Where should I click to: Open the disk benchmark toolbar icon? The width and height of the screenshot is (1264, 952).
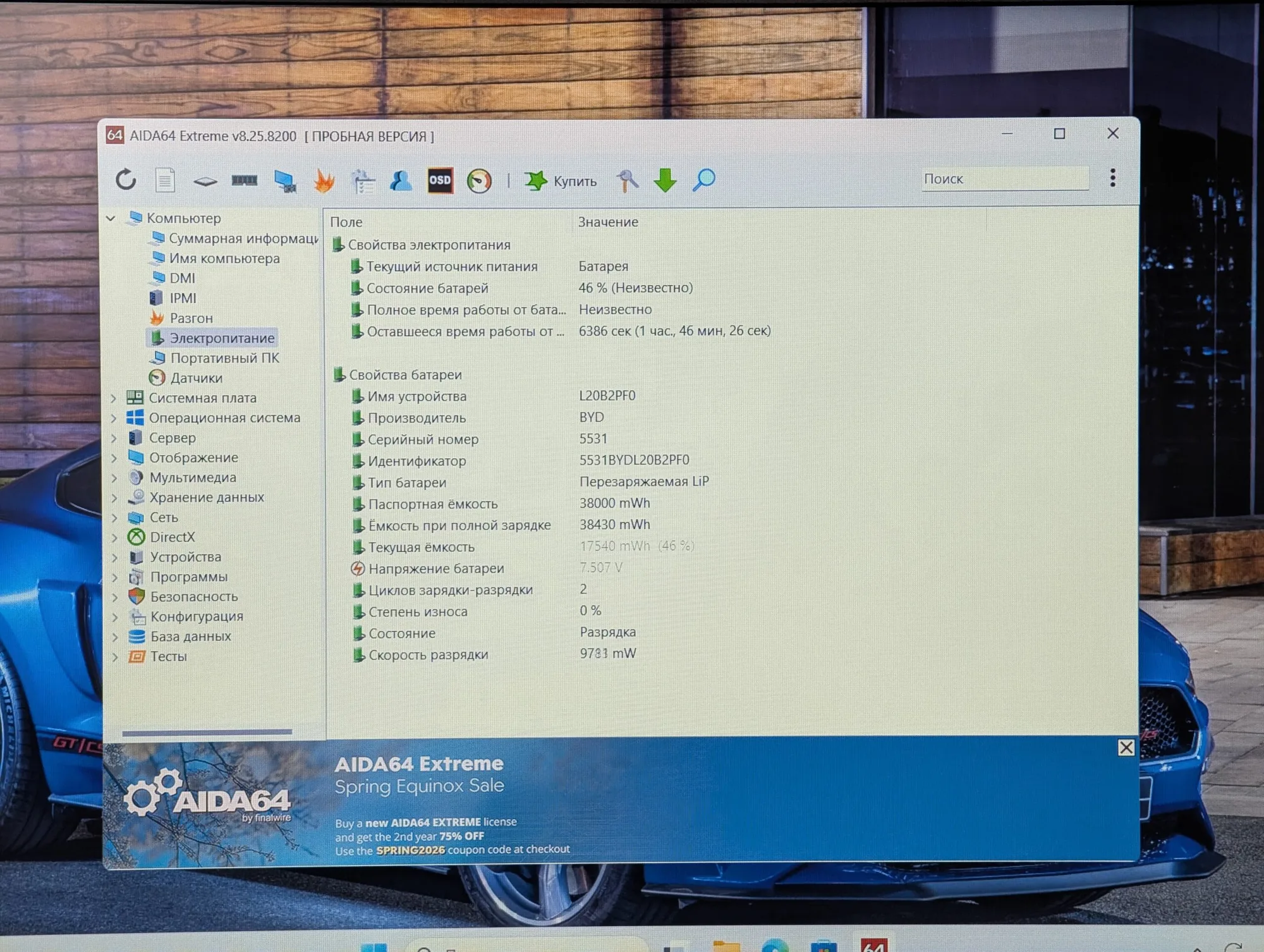click(205, 182)
